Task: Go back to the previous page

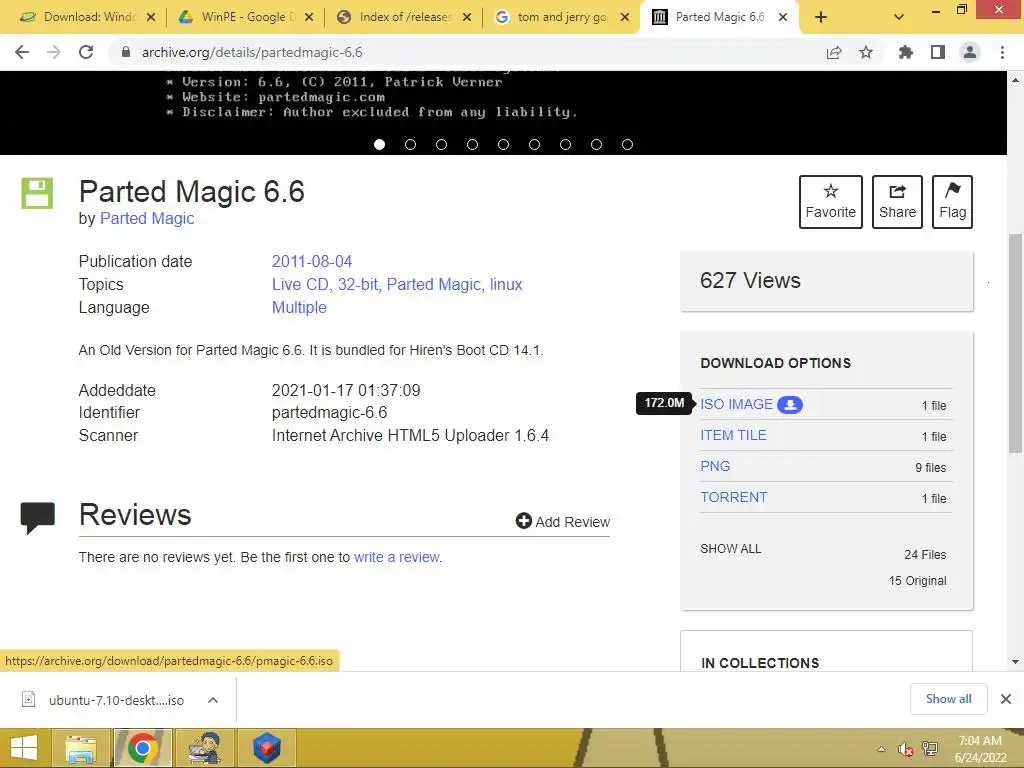Action: tap(22, 52)
